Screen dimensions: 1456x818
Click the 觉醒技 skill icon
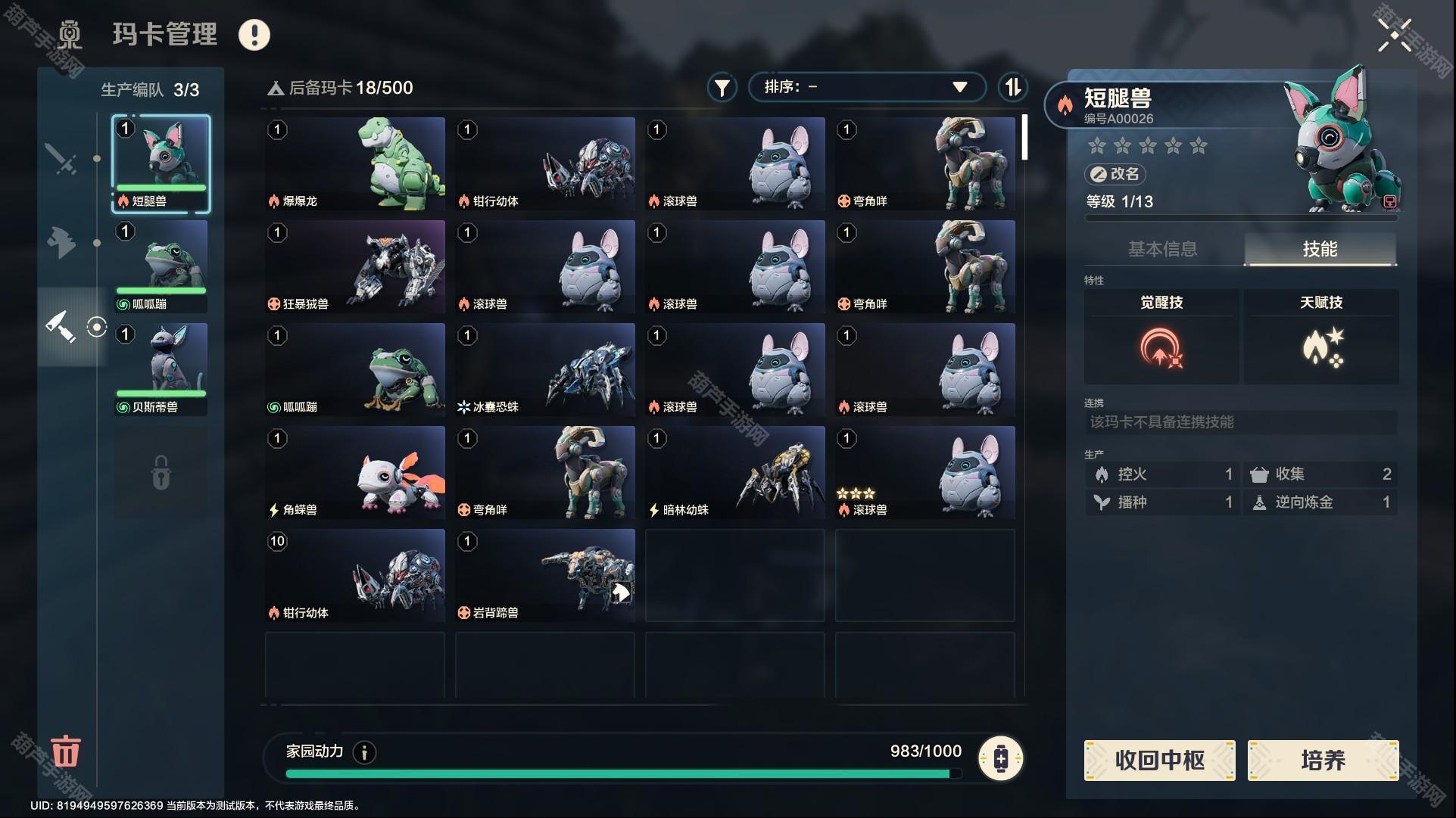[x=1161, y=347]
